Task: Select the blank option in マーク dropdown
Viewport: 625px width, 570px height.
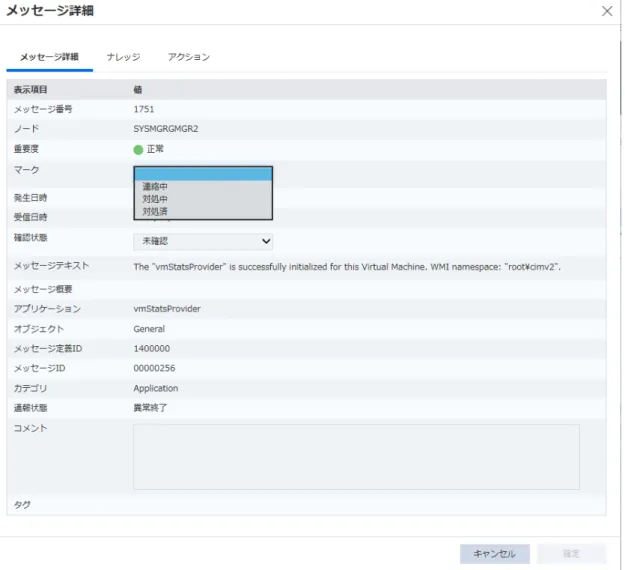Action: (203, 174)
